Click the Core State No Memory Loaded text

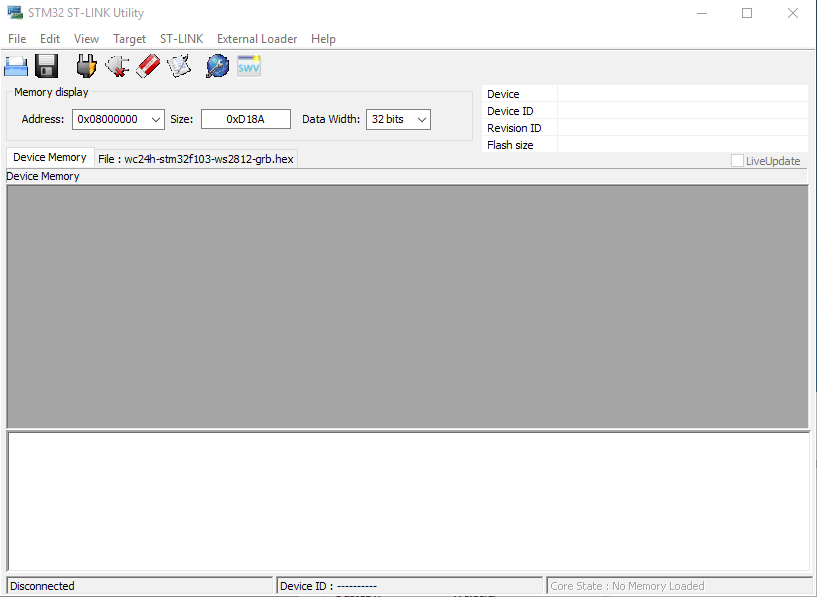pos(627,586)
